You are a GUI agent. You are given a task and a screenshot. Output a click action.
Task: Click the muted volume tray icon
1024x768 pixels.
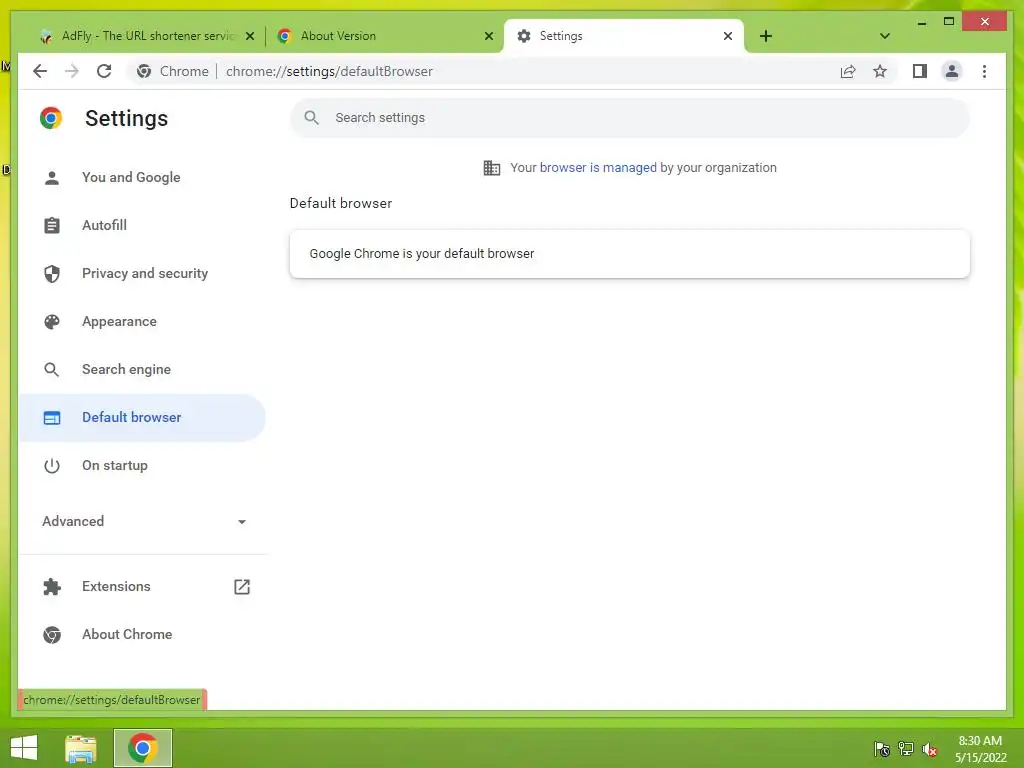coord(930,749)
